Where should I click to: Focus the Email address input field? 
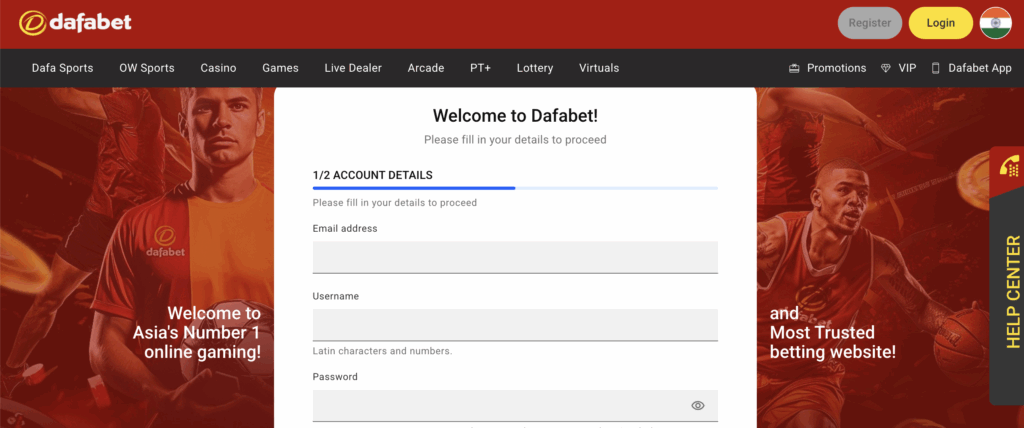point(515,256)
